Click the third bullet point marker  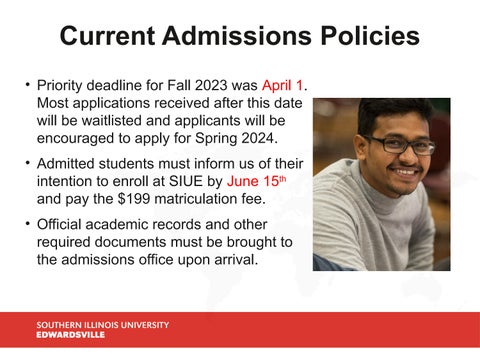pyautogui.click(x=28, y=224)
